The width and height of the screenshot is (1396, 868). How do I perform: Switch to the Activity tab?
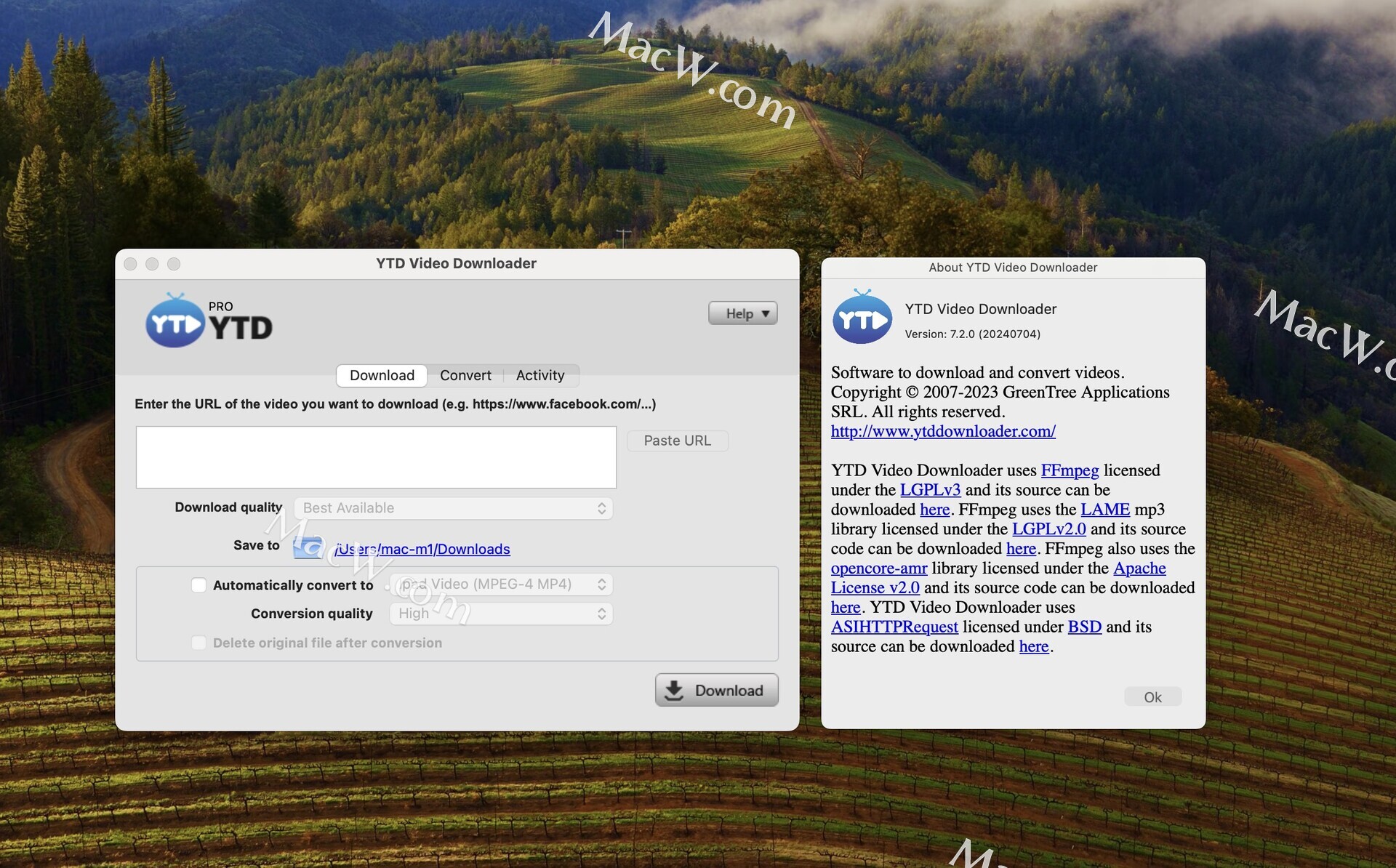tap(539, 375)
